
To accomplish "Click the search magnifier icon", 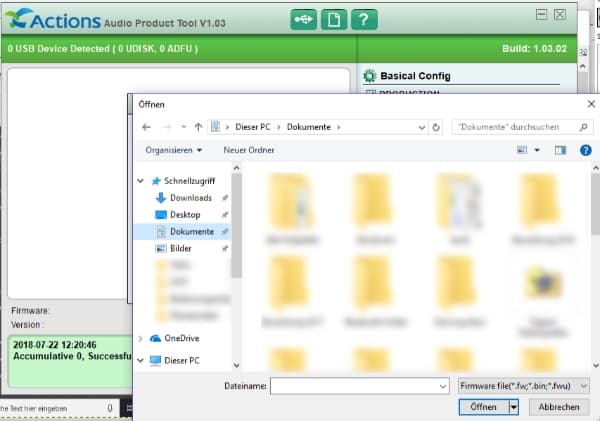I will coord(583,127).
